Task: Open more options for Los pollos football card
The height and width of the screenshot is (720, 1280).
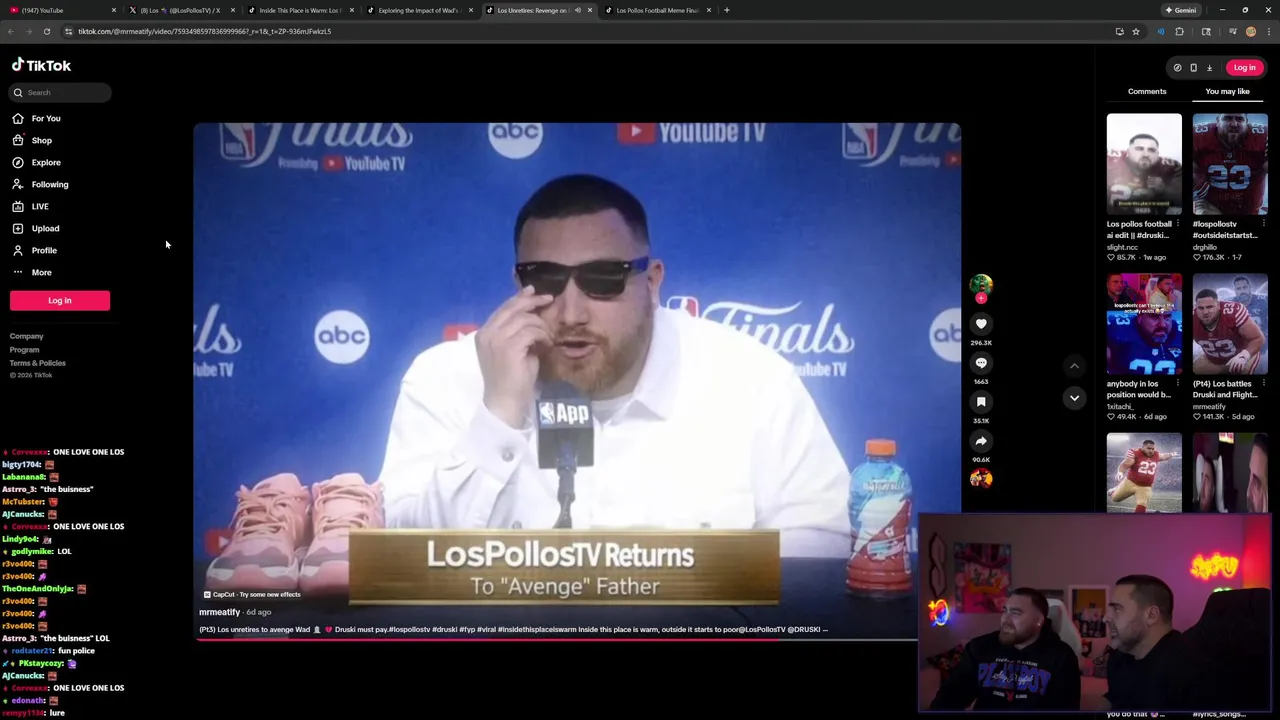Action: pyautogui.click(x=1178, y=224)
